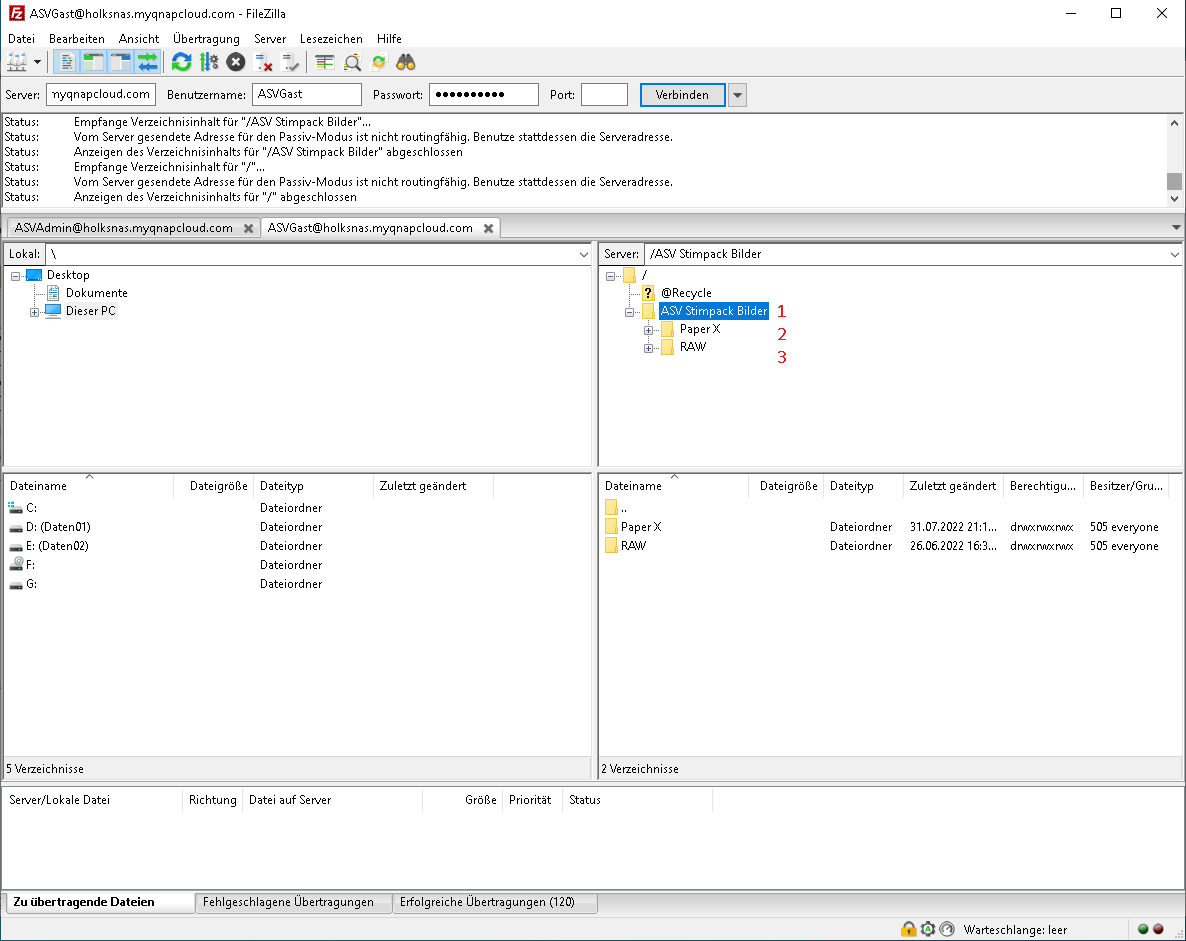Open the Lesezeichen menu
The height and width of the screenshot is (941, 1186).
click(x=331, y=39)
